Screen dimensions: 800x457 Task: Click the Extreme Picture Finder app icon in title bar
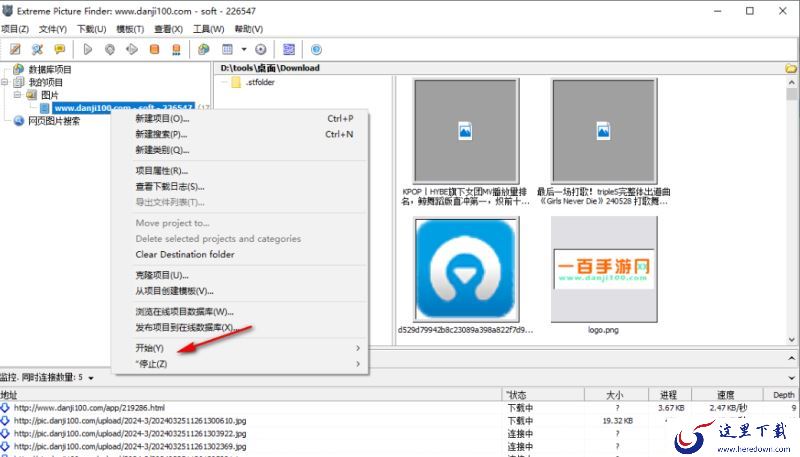[x=7, y=10]
